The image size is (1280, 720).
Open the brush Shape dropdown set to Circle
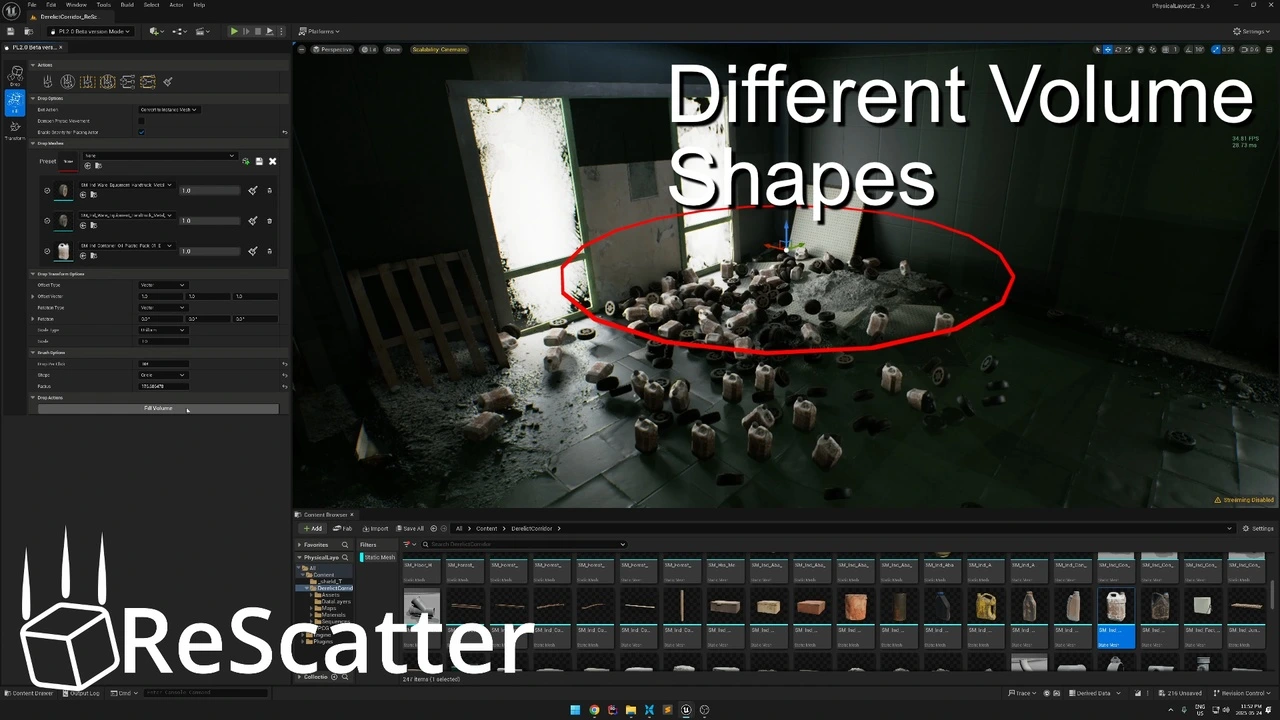(163, 375)
